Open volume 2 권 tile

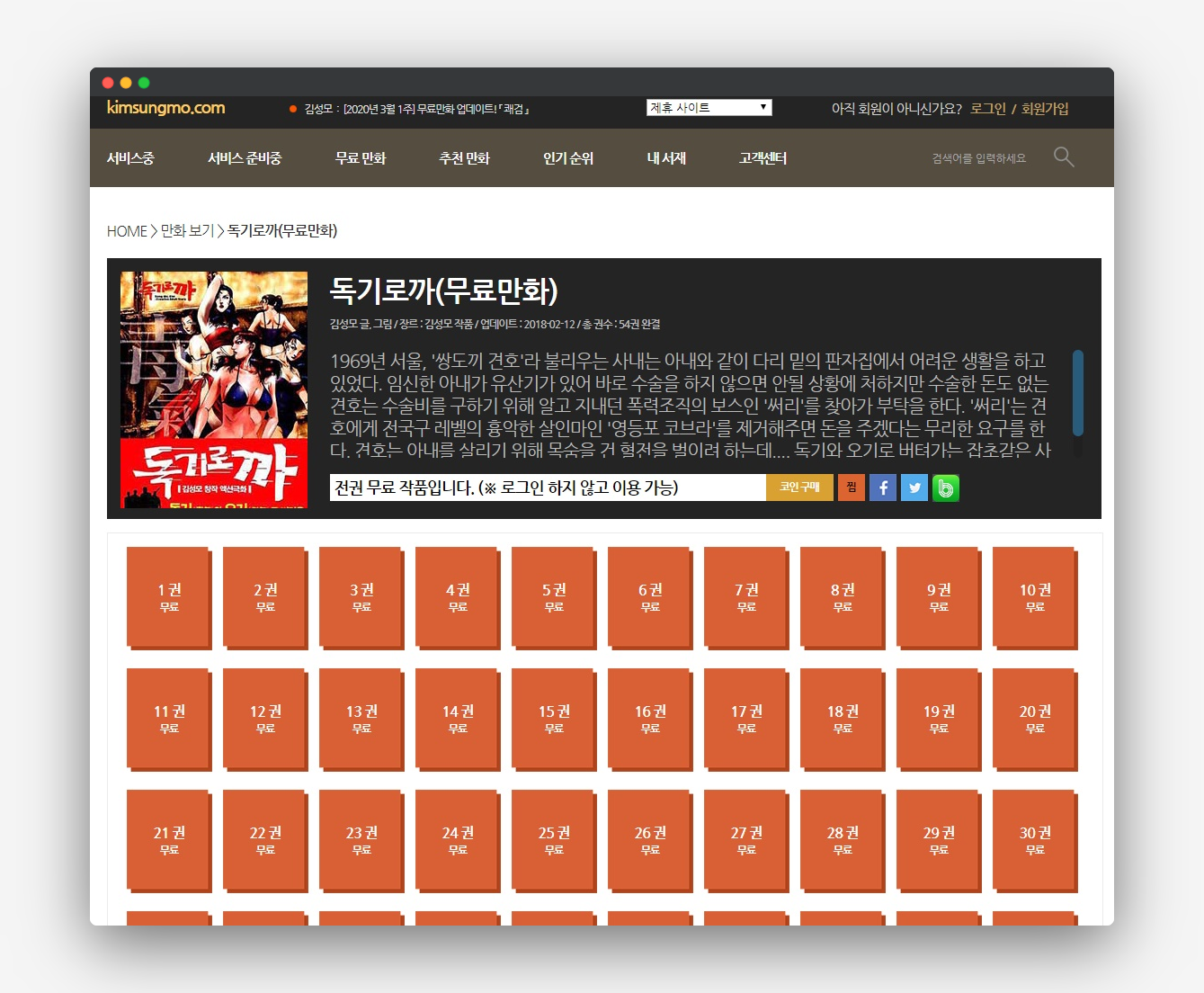point(265,597)
